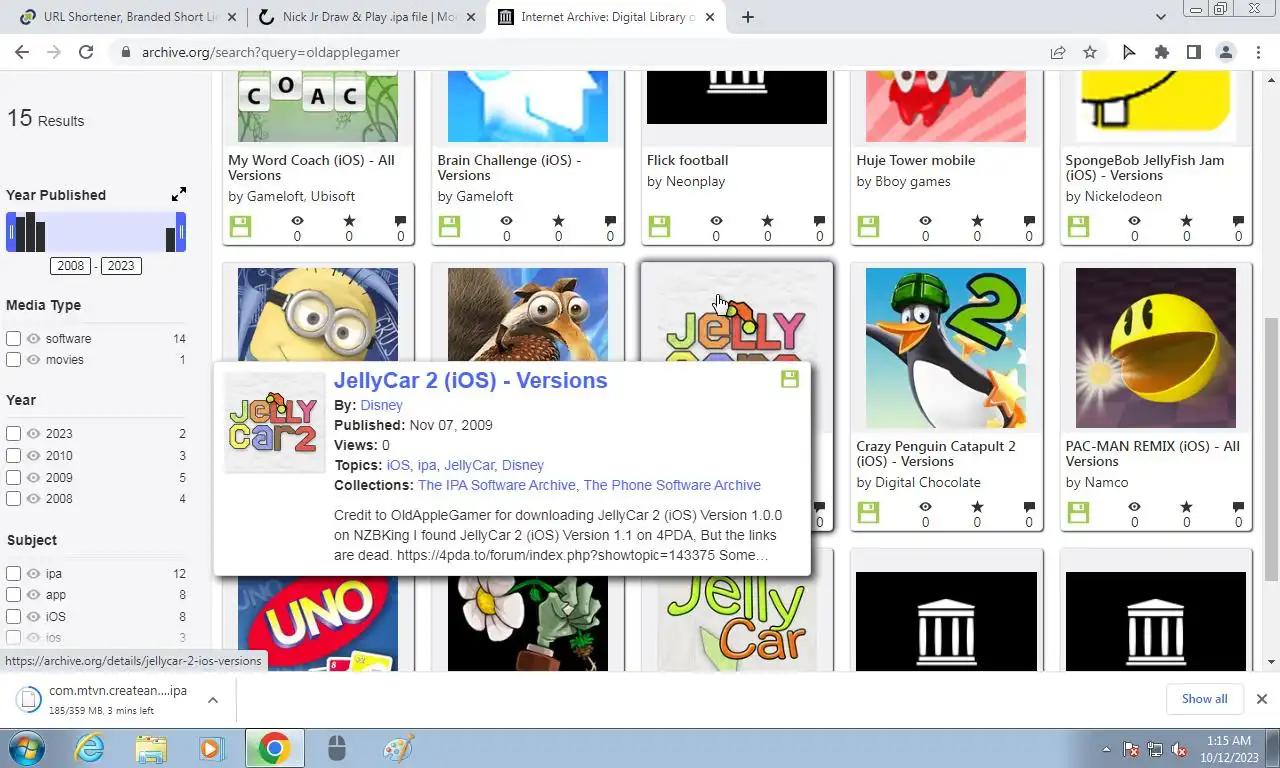Click the browser back arrow
Screen dimensions: 1280x768
22,52
